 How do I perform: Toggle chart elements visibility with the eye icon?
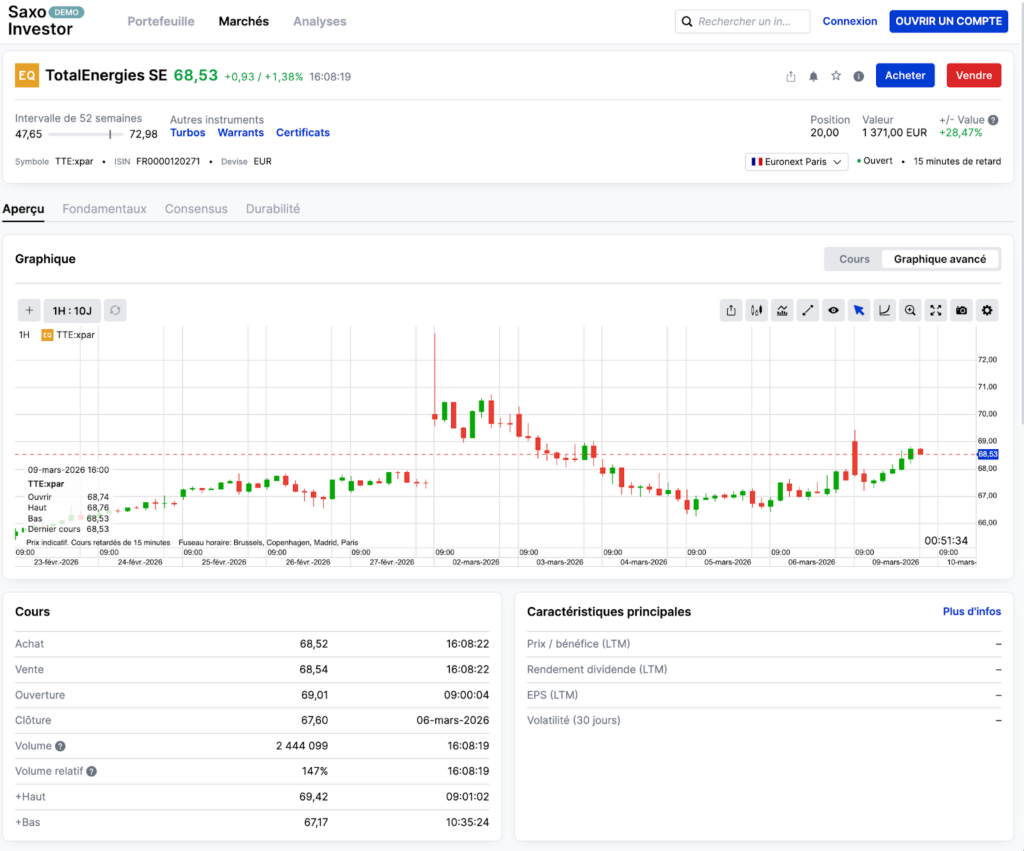pyautogui.click(x=833, y=310)
